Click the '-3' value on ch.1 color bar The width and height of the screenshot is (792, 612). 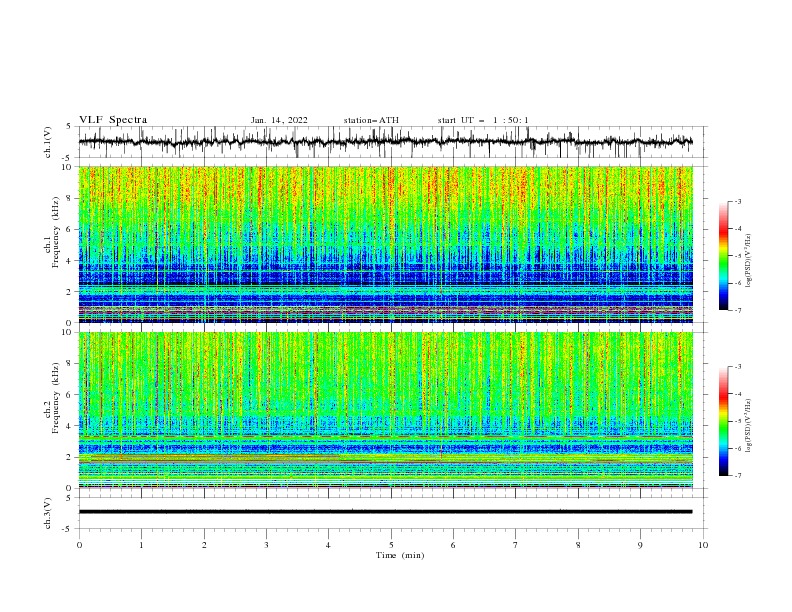tap(737, 201)
